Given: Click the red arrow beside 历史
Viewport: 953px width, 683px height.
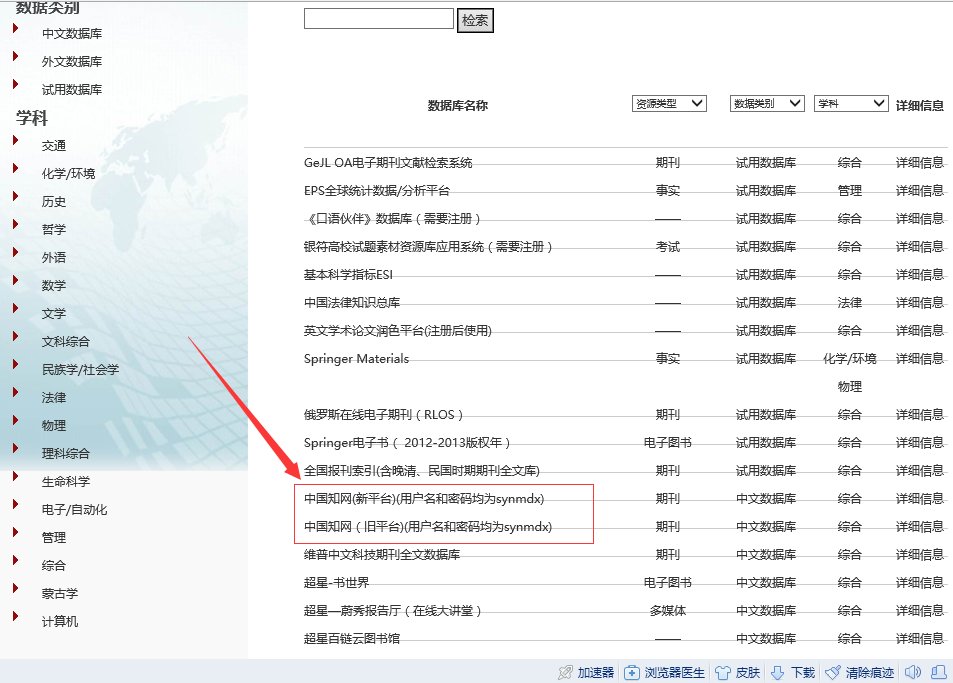Looking at the screenshot, I should coord(16,196).
